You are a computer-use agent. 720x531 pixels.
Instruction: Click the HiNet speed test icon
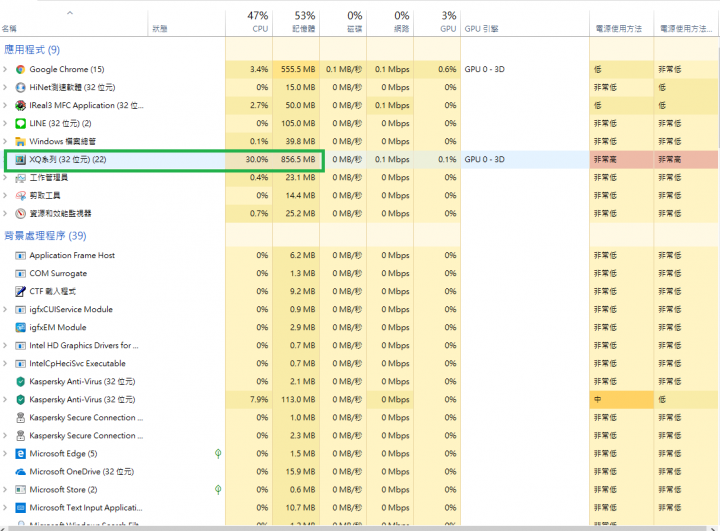click(20, 87)
